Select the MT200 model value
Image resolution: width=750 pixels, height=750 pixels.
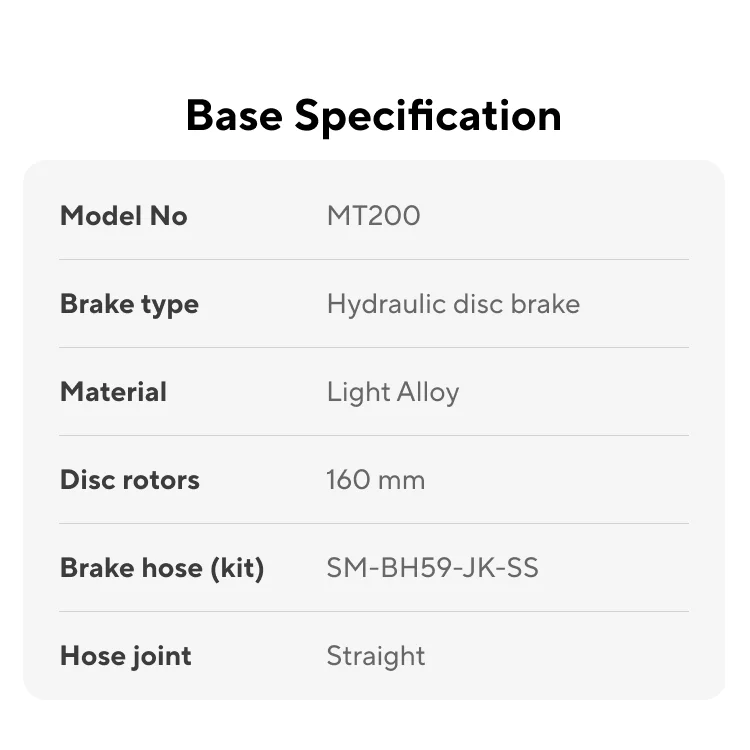coord(373,216)
